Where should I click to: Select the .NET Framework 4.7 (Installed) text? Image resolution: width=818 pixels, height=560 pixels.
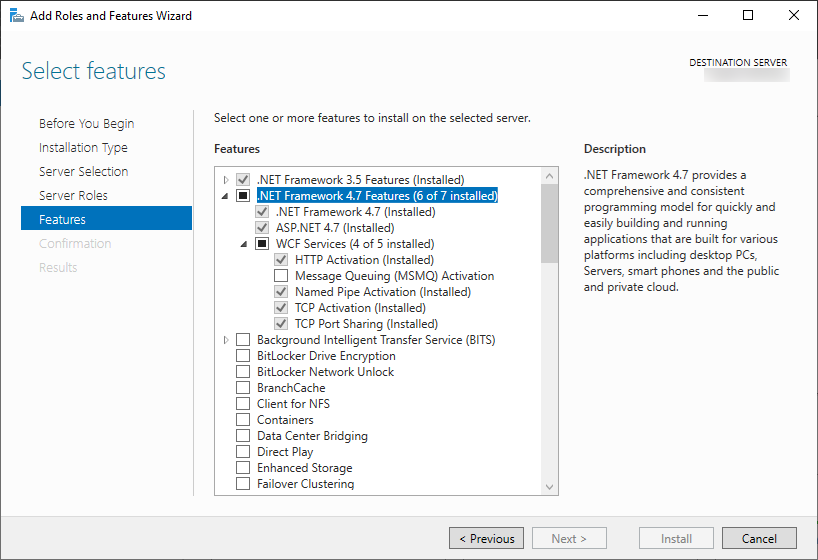356,212
